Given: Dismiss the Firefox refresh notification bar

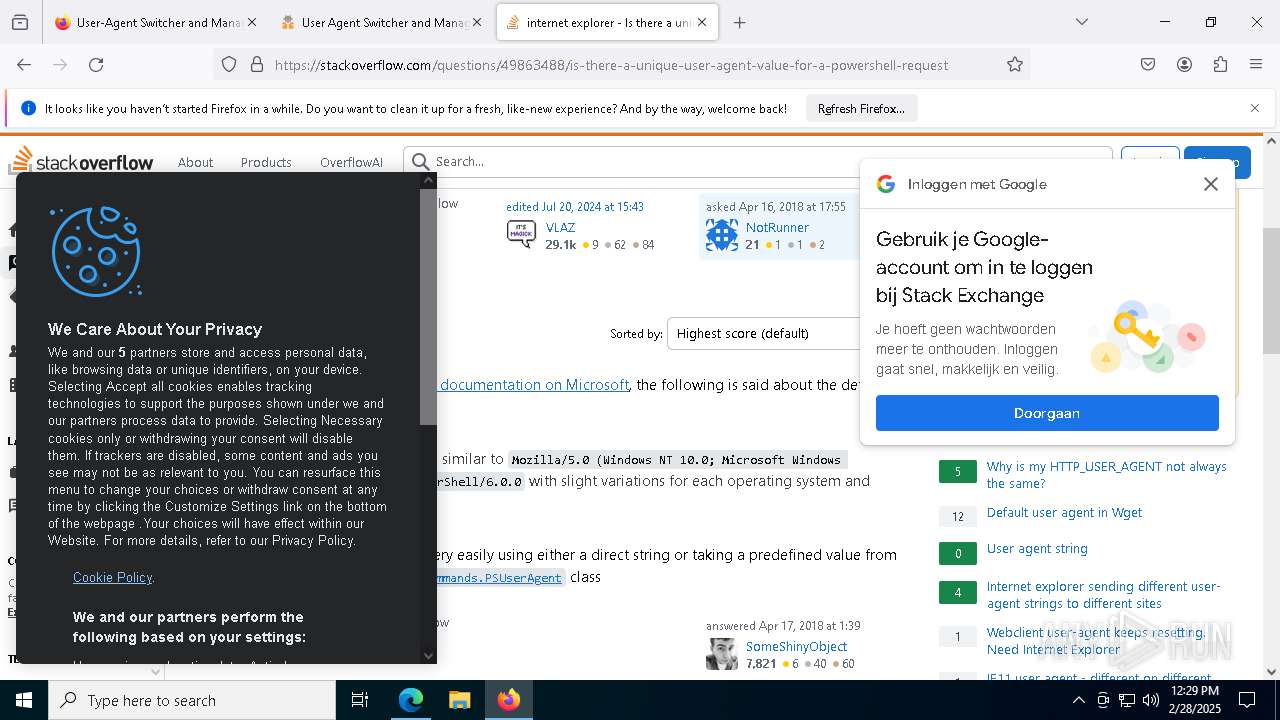Looking at the screenshot, I should [x=1255, y=108].
